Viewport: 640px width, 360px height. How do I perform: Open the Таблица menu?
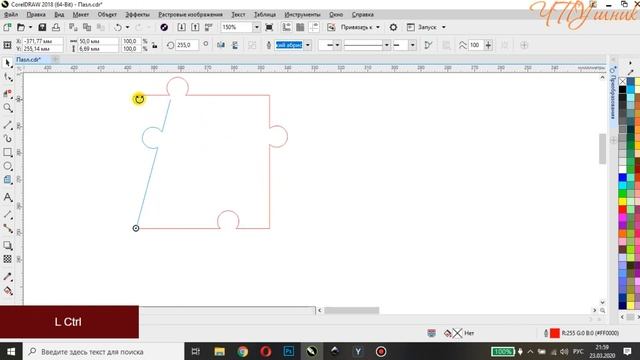click(x=264, y=15)
